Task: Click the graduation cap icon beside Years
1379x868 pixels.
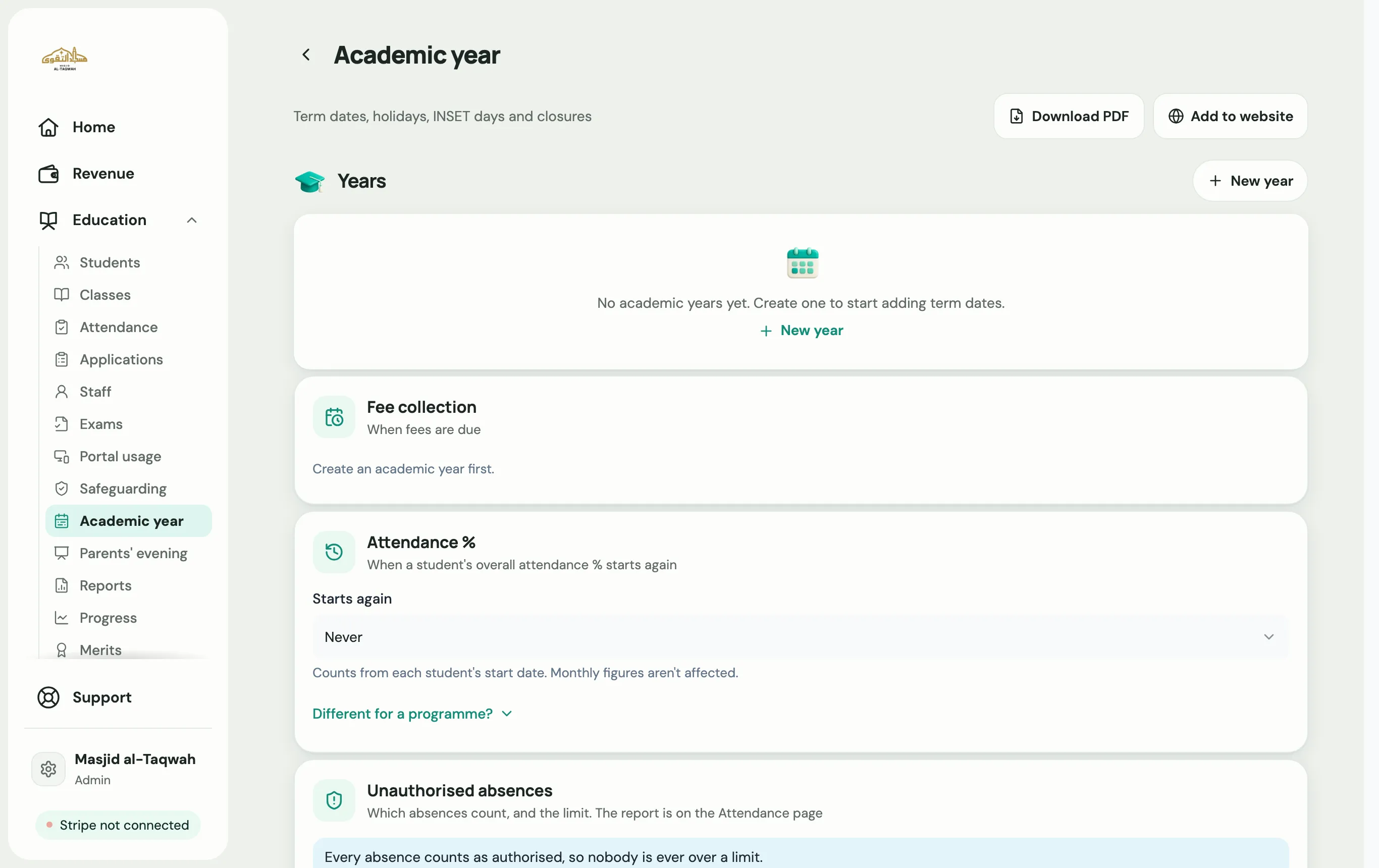Action: 310,182
